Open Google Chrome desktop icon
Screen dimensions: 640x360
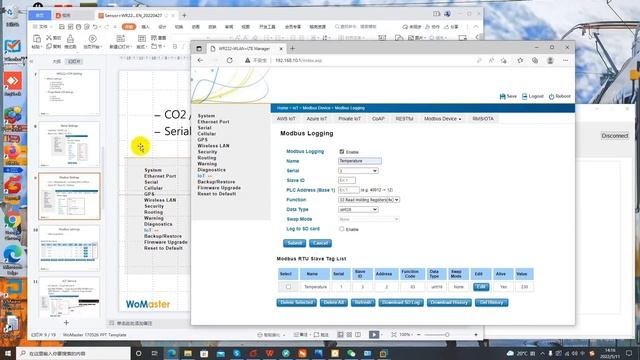pyautogui.click(x=13, y=221)
